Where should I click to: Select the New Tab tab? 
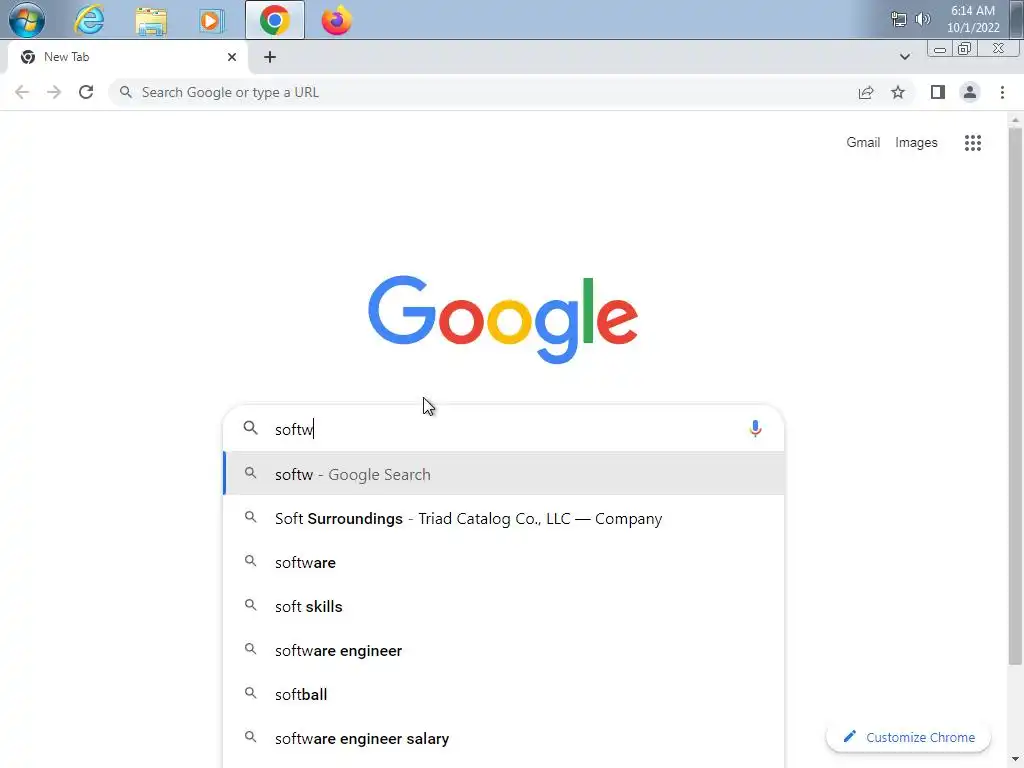pos(127,57)
